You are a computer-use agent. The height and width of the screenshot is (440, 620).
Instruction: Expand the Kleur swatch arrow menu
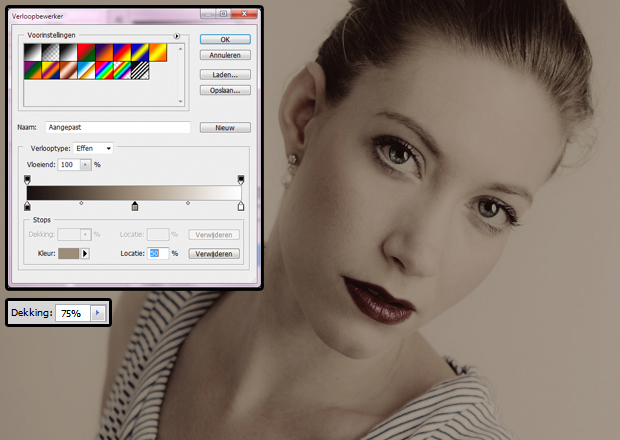85,253
